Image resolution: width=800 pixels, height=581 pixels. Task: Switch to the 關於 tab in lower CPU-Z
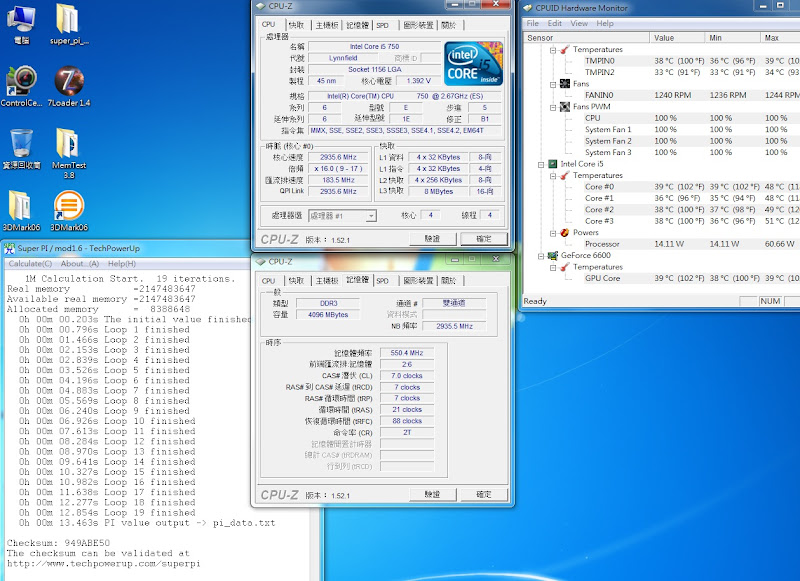[x=448, y=281]
